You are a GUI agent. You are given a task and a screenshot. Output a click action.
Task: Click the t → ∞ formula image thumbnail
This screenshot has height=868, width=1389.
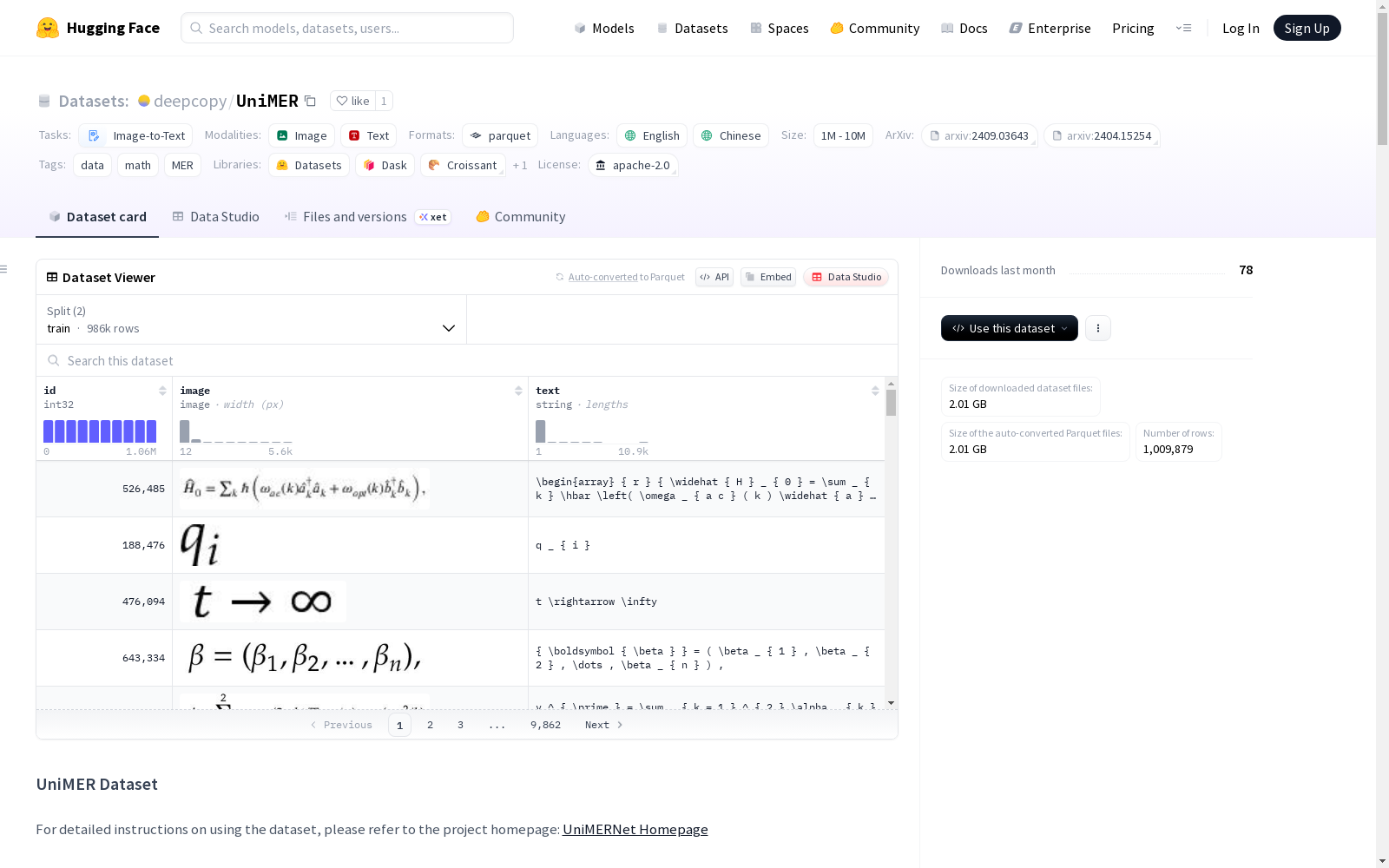pyautogui.click(x=262, y=602)
